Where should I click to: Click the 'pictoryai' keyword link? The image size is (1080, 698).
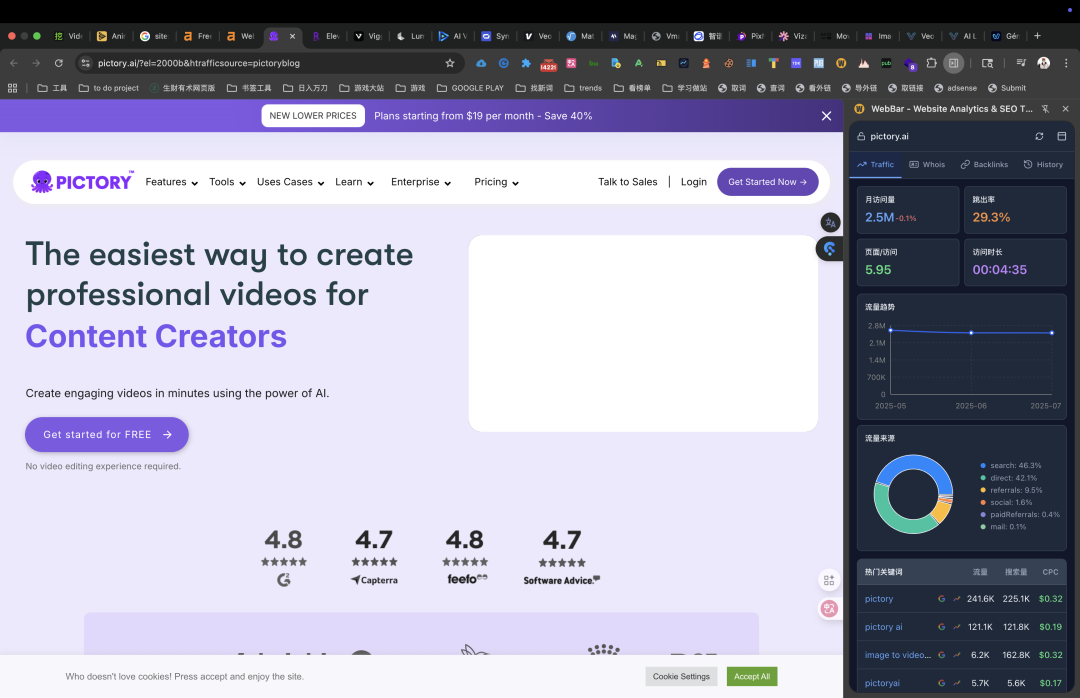[882, 684]
